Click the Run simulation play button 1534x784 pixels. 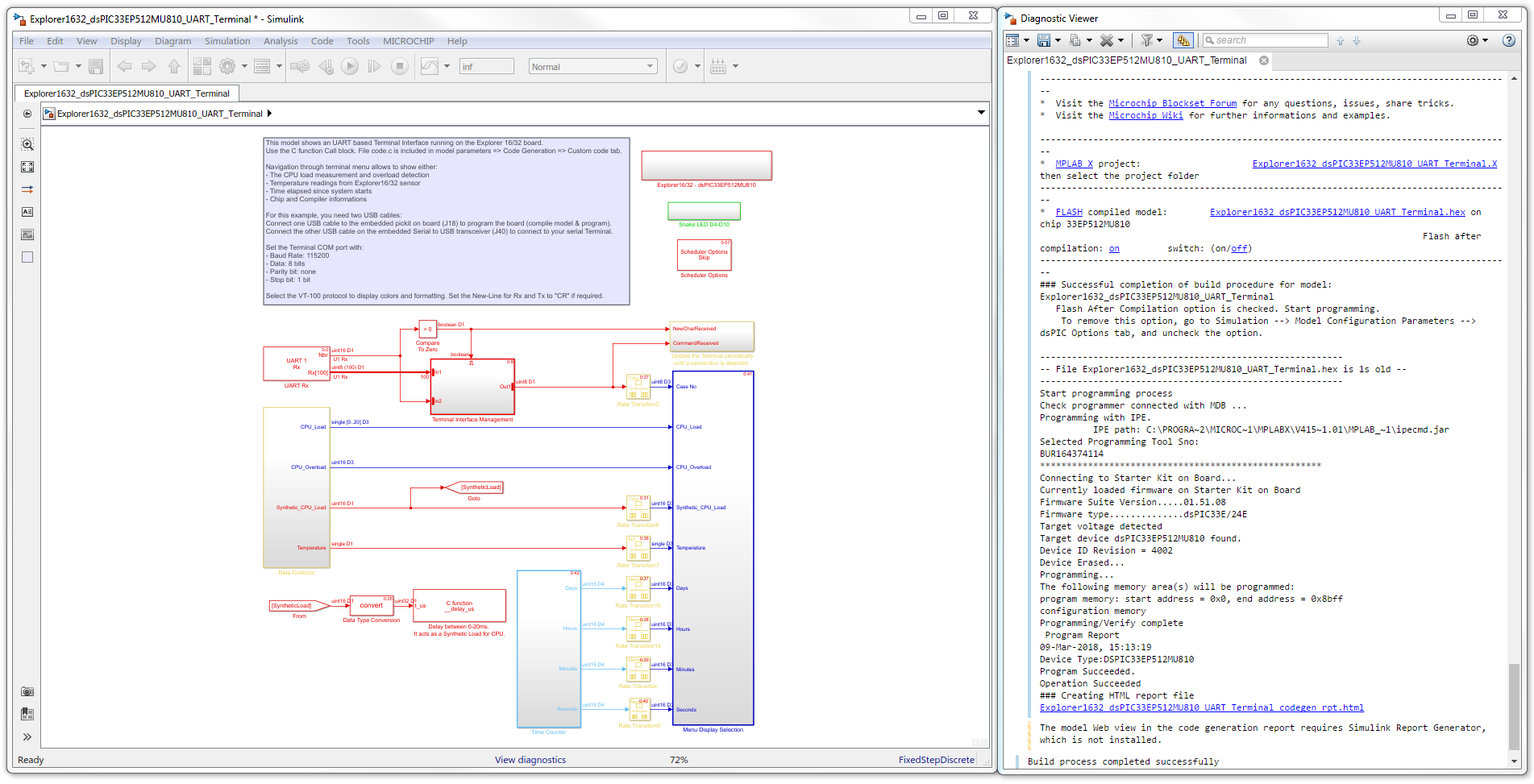coord(350,67)
